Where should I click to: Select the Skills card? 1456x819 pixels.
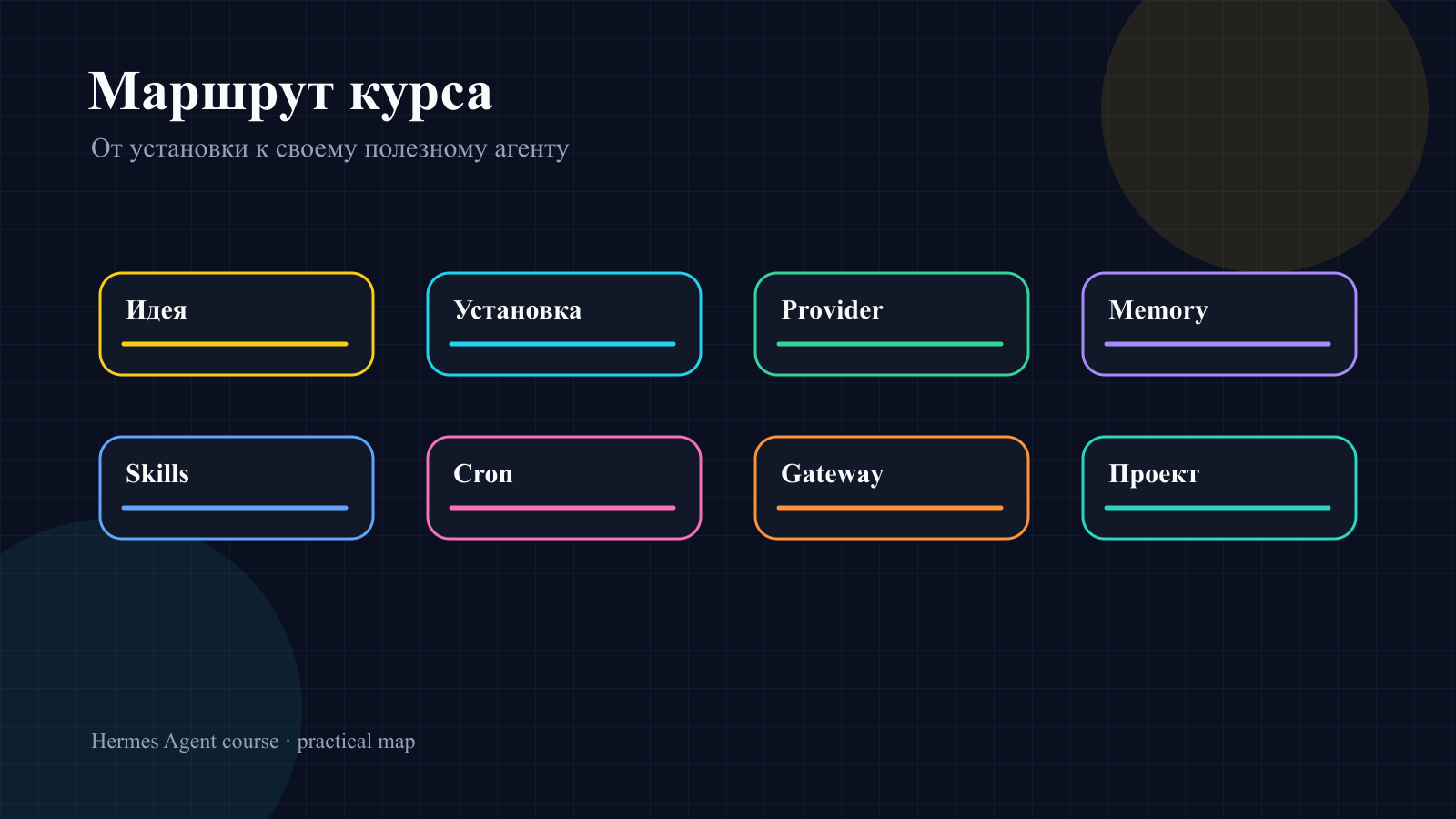[237, 488]
